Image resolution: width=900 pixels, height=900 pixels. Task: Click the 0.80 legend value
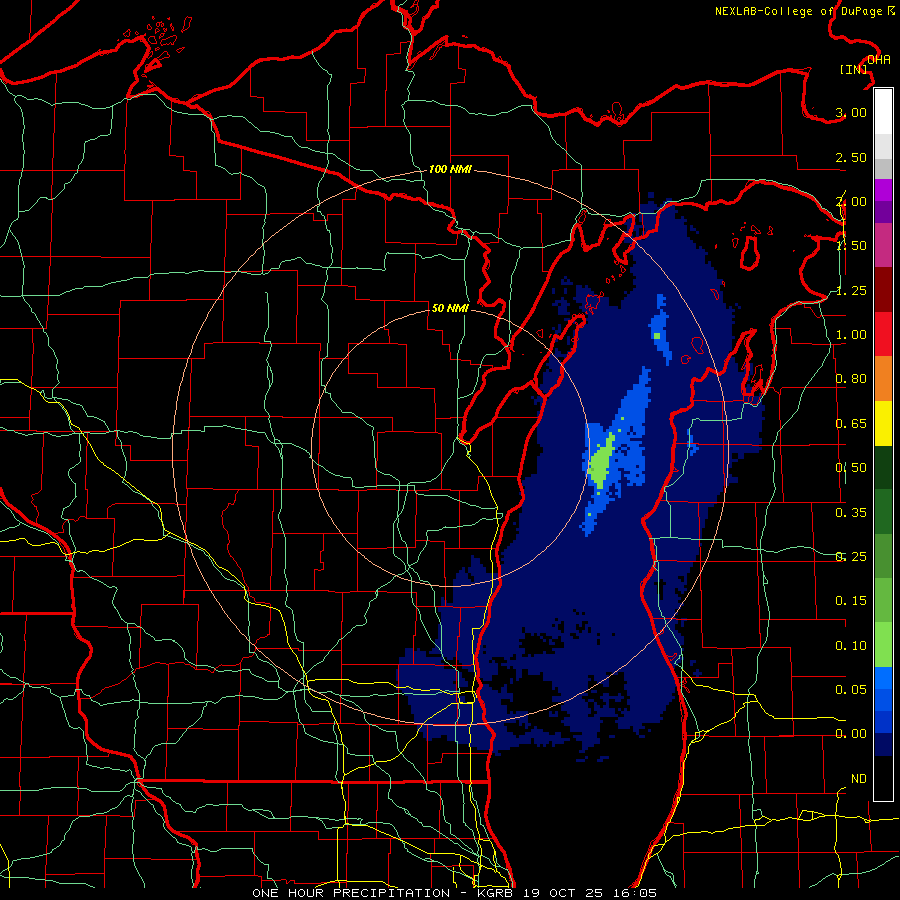click(851, 379)
